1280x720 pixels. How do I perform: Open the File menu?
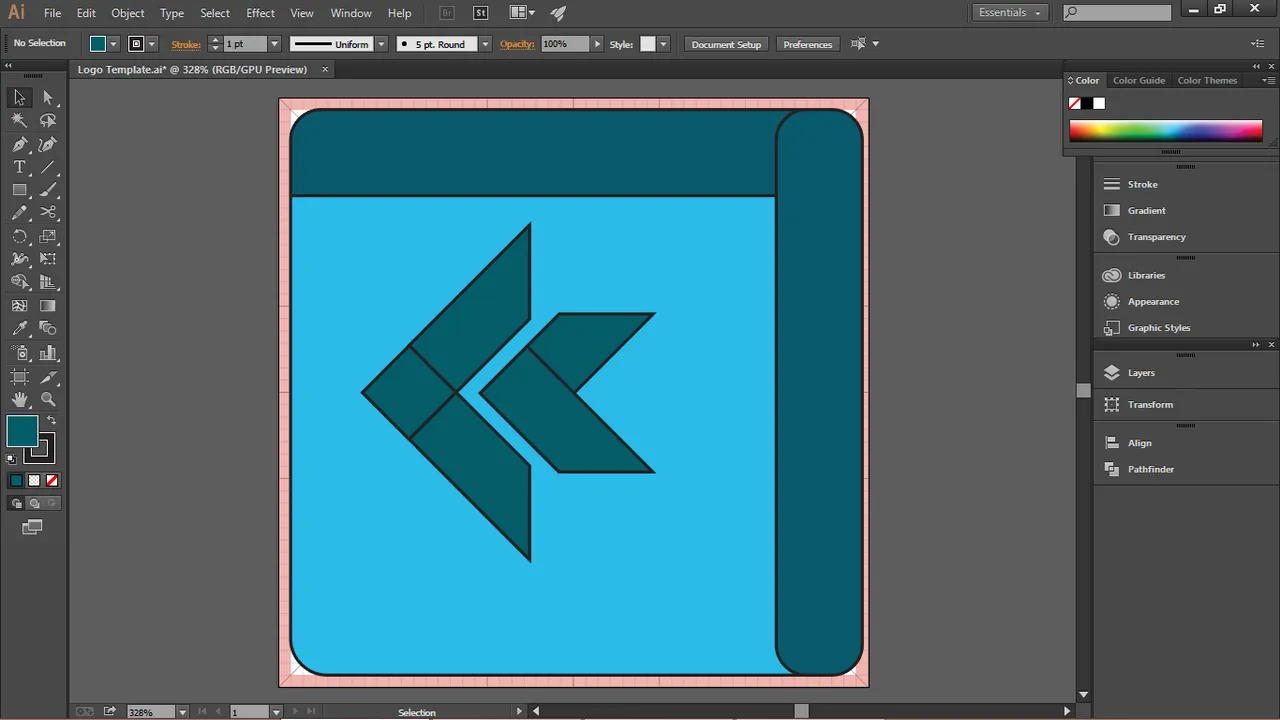(x=52, y=13)
